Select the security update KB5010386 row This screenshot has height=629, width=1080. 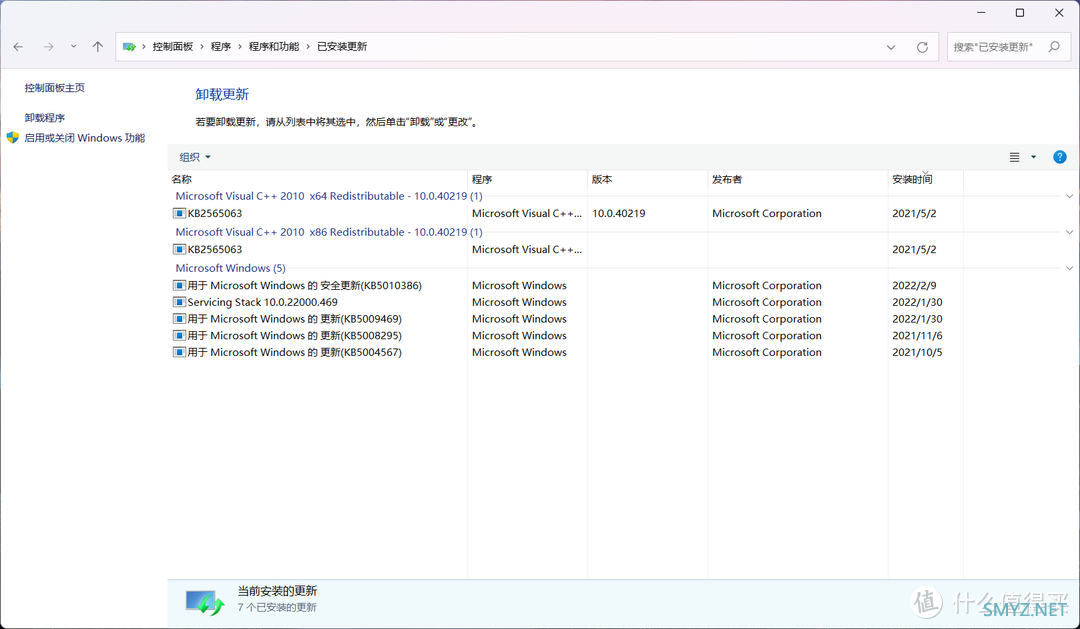565,285
